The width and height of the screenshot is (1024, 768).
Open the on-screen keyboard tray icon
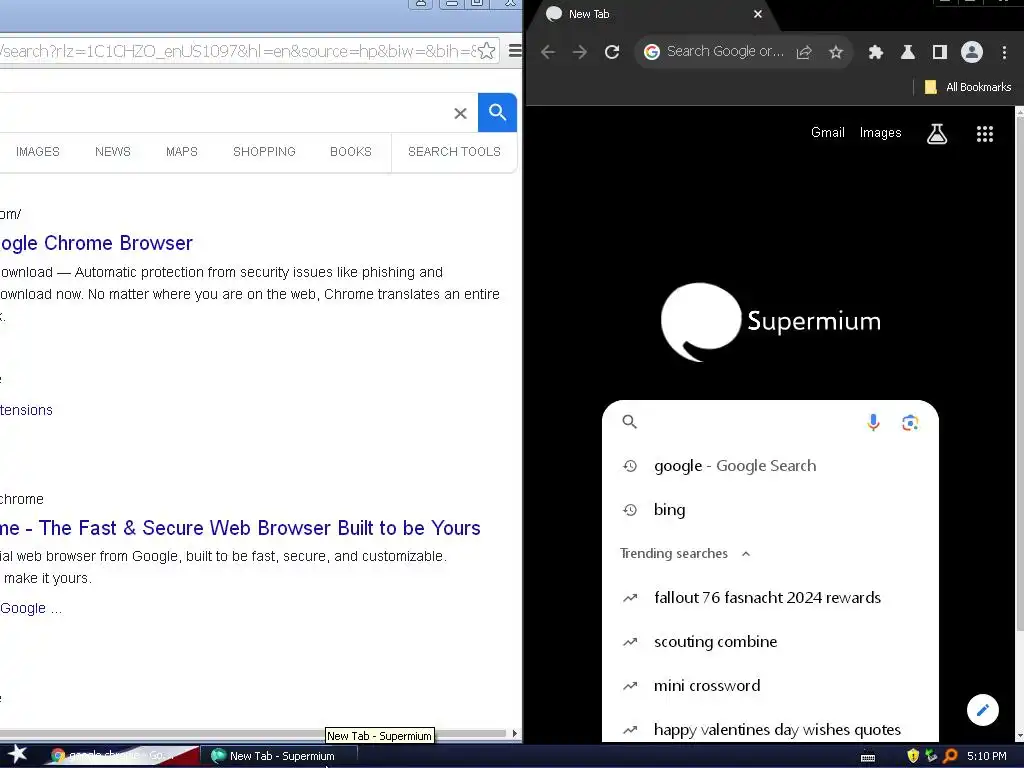point(867,757)
